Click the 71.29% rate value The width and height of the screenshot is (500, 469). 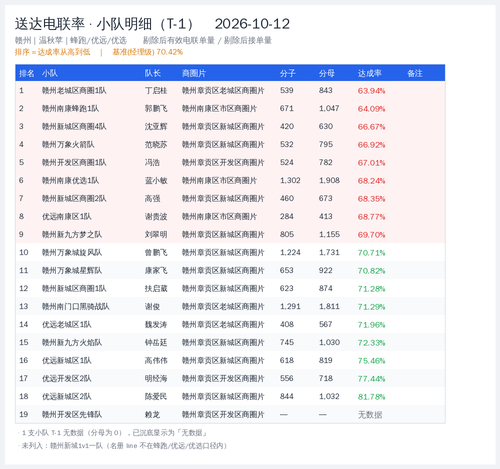371,307
